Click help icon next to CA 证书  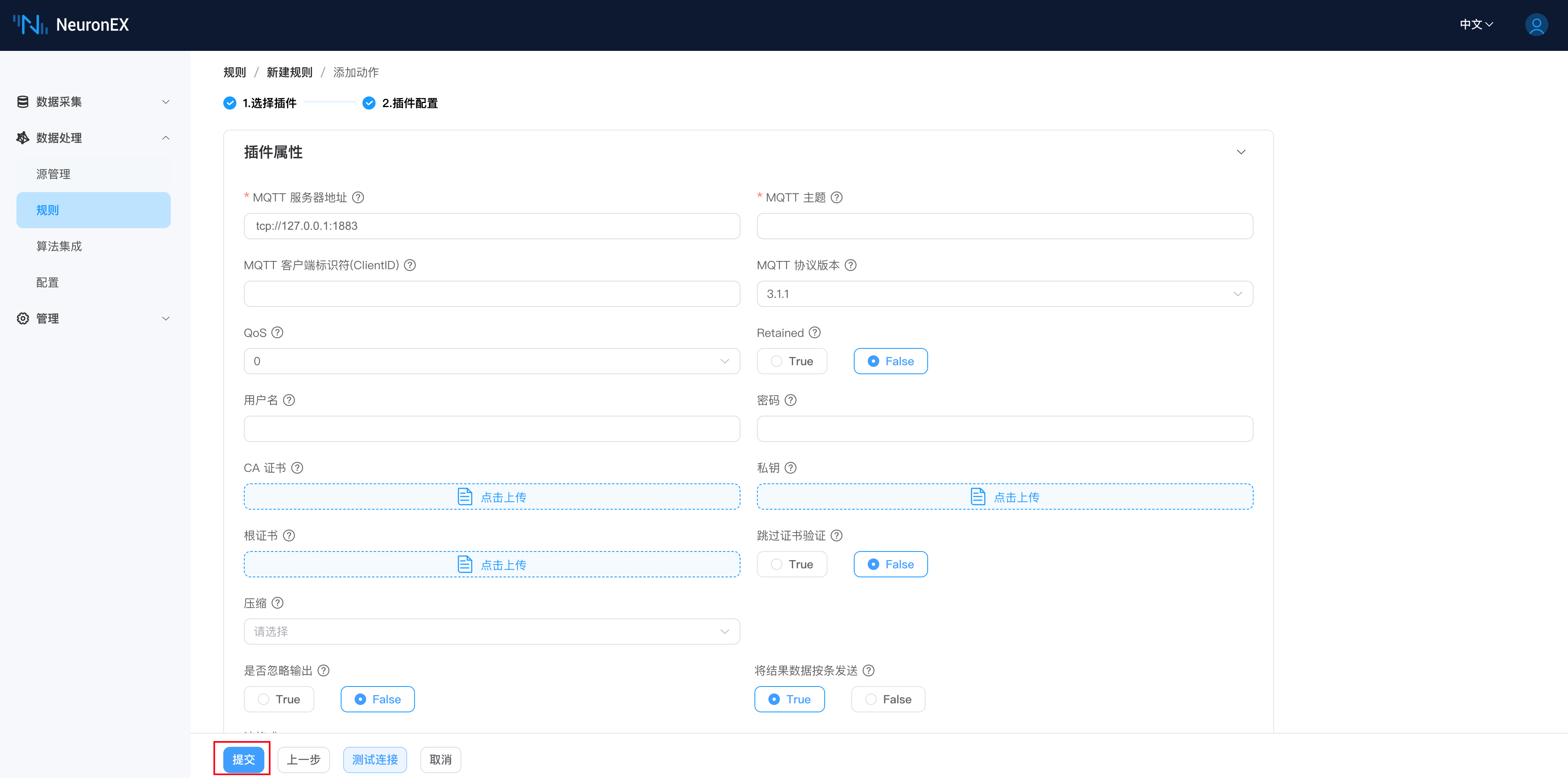[x=297, y=468]
